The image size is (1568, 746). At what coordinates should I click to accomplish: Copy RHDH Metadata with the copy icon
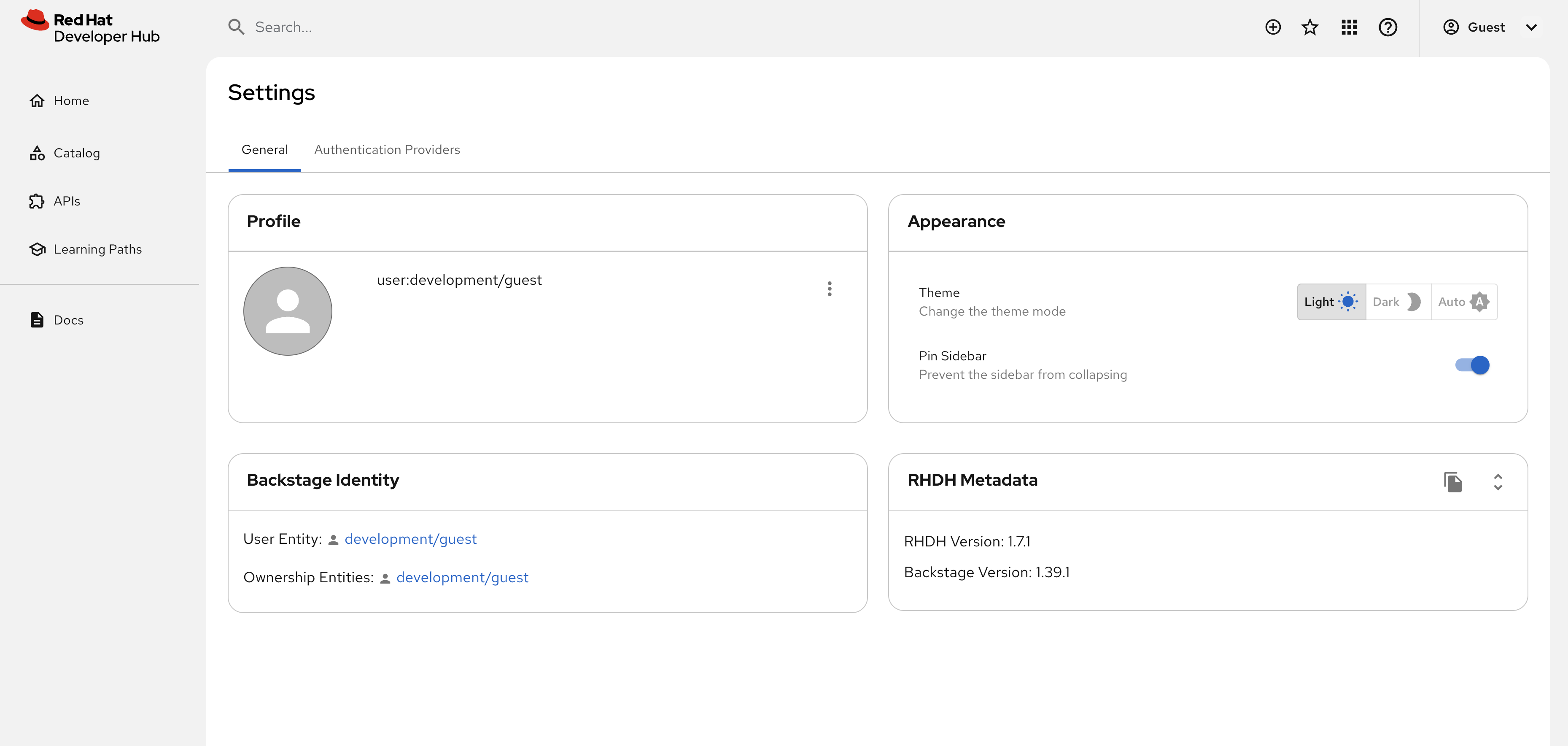click(1454, 482)
